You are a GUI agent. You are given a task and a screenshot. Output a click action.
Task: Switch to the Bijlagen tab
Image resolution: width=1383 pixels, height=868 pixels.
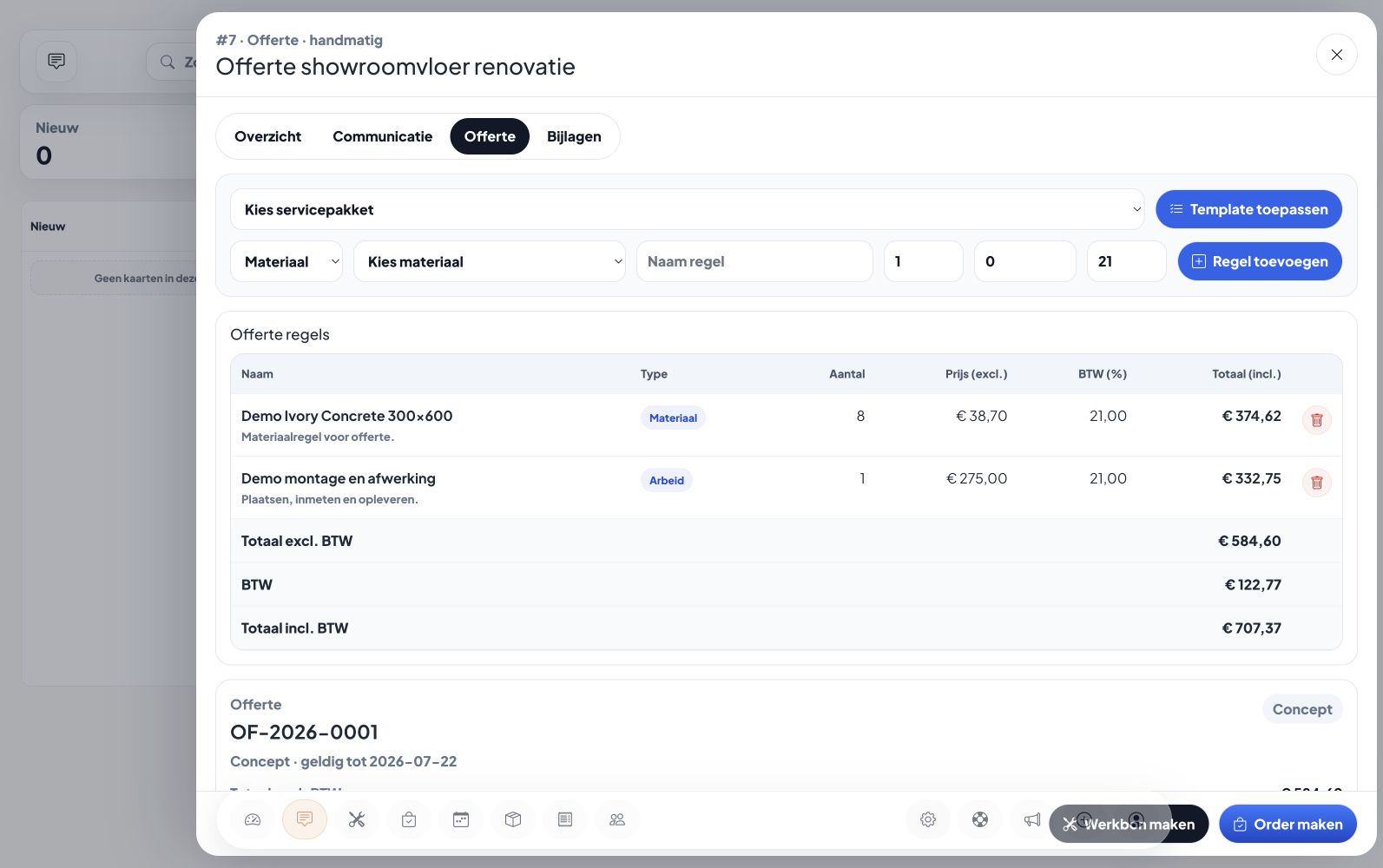tap(574, 136)
